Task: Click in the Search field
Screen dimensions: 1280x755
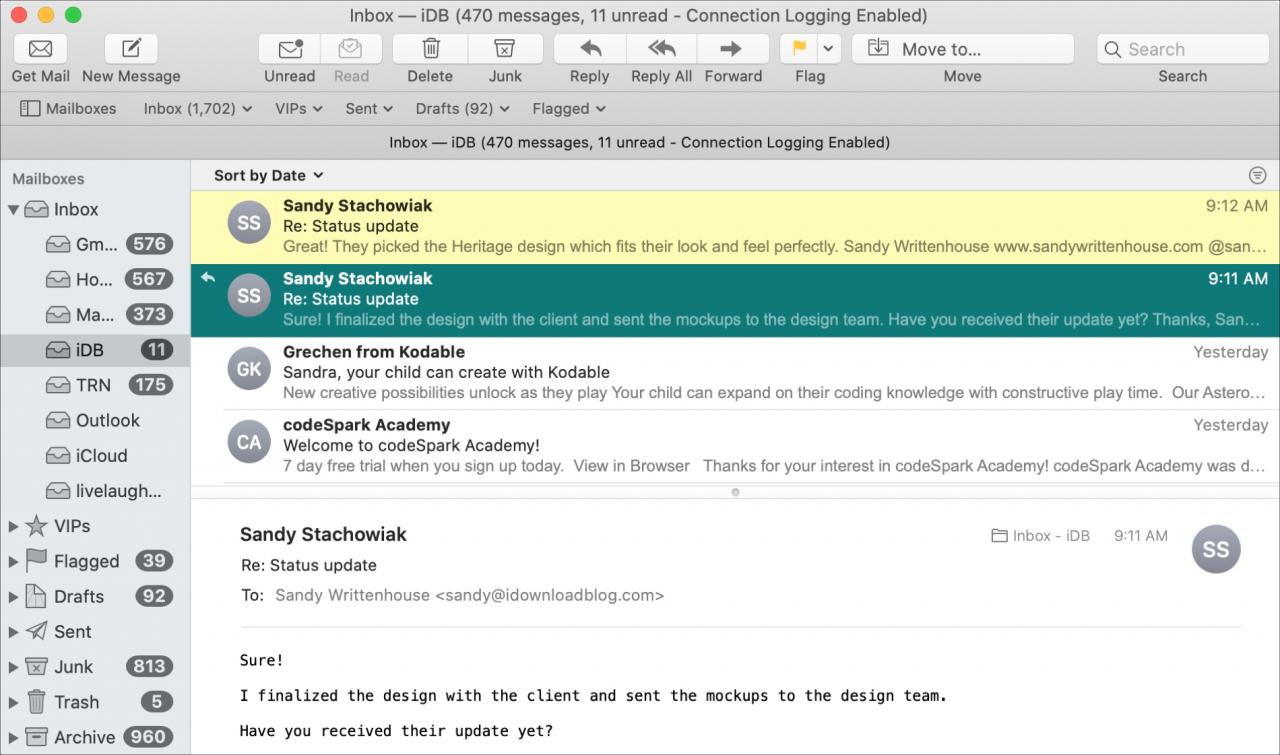Action: coord(1183,49)
